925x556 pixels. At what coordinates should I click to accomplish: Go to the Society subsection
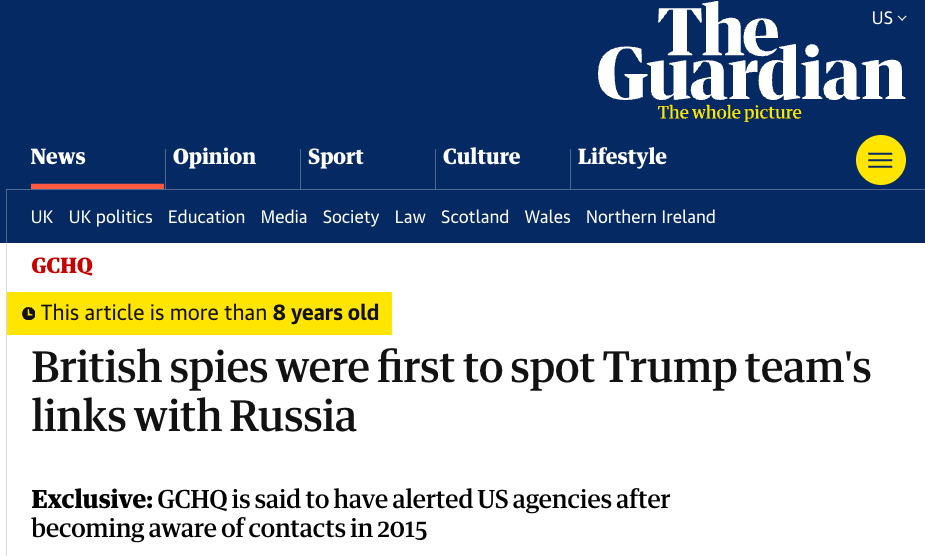350,217
